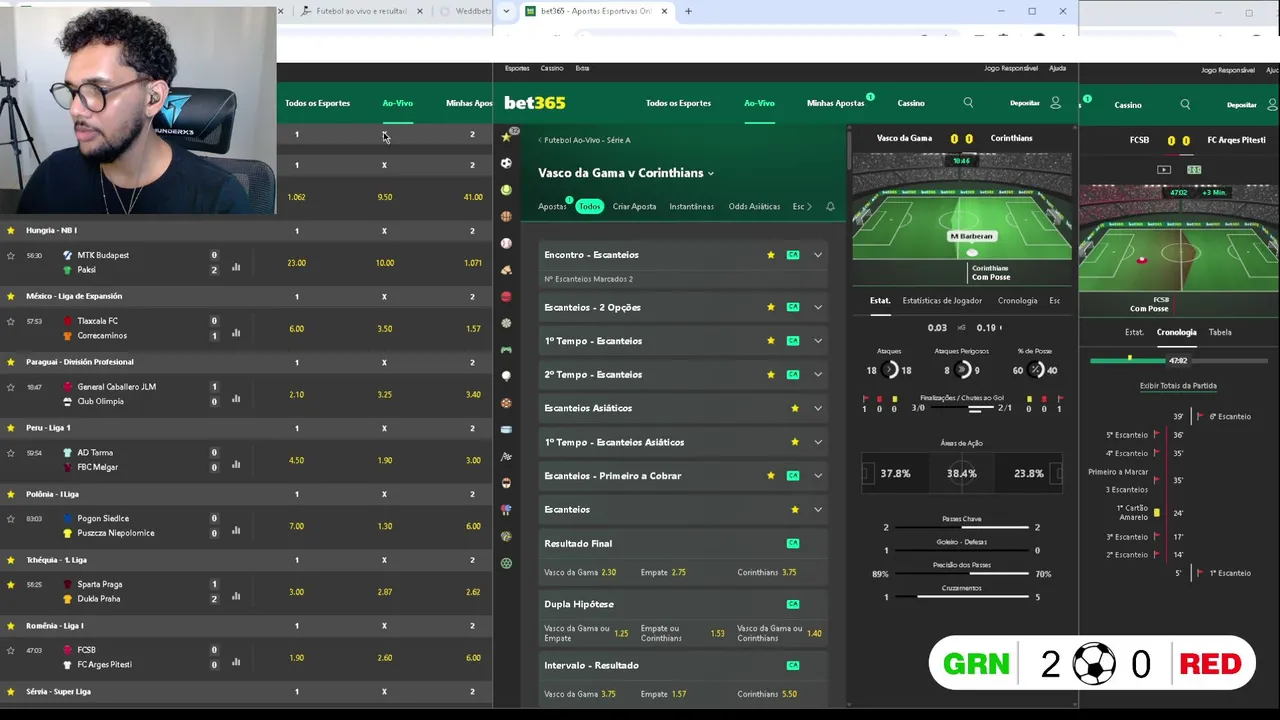Viewport: 1280px width, 720px height.
Task: Click the match timeline progress bar in FCSB window
Action: tap(1178, 361)
